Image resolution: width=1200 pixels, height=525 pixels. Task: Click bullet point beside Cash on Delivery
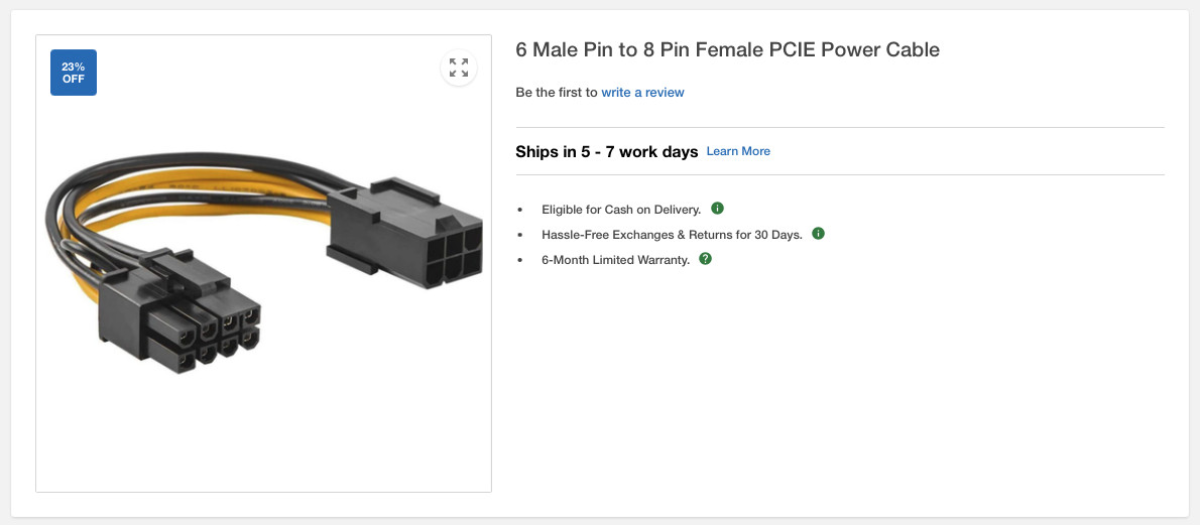(x=520, y=210)
